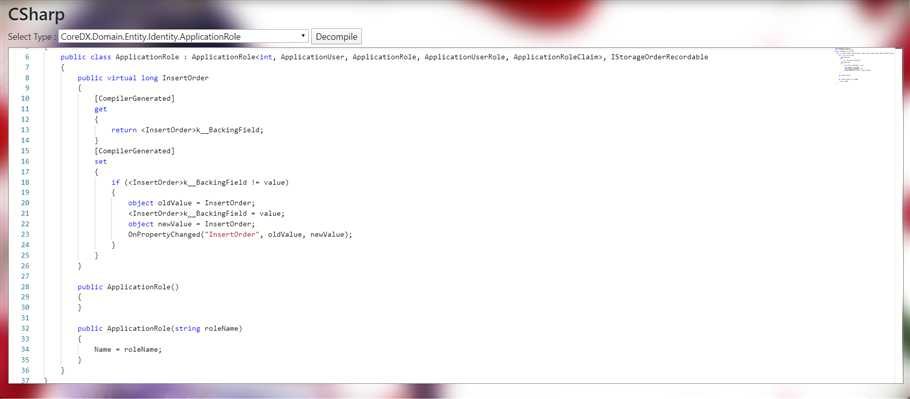Click the parameterless ApplicationRole() constructor
Image resolution: width=910 pixels, height=399 pixels.
128,286
